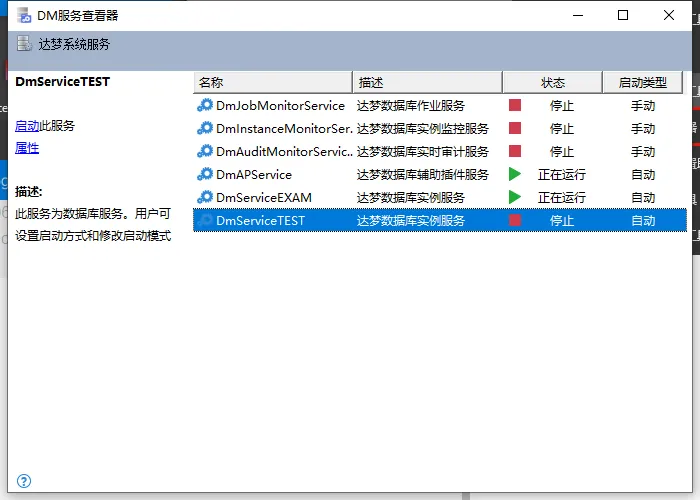
Task: Click 手动 startup type of DmAuditMonitorServic..
Action: coord(643,152)
